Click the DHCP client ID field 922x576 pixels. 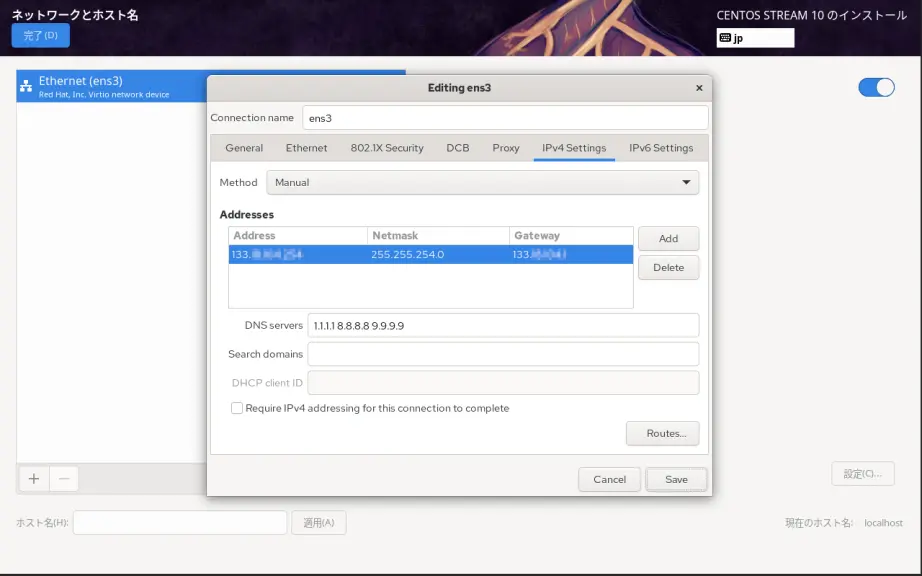point(503,383)
